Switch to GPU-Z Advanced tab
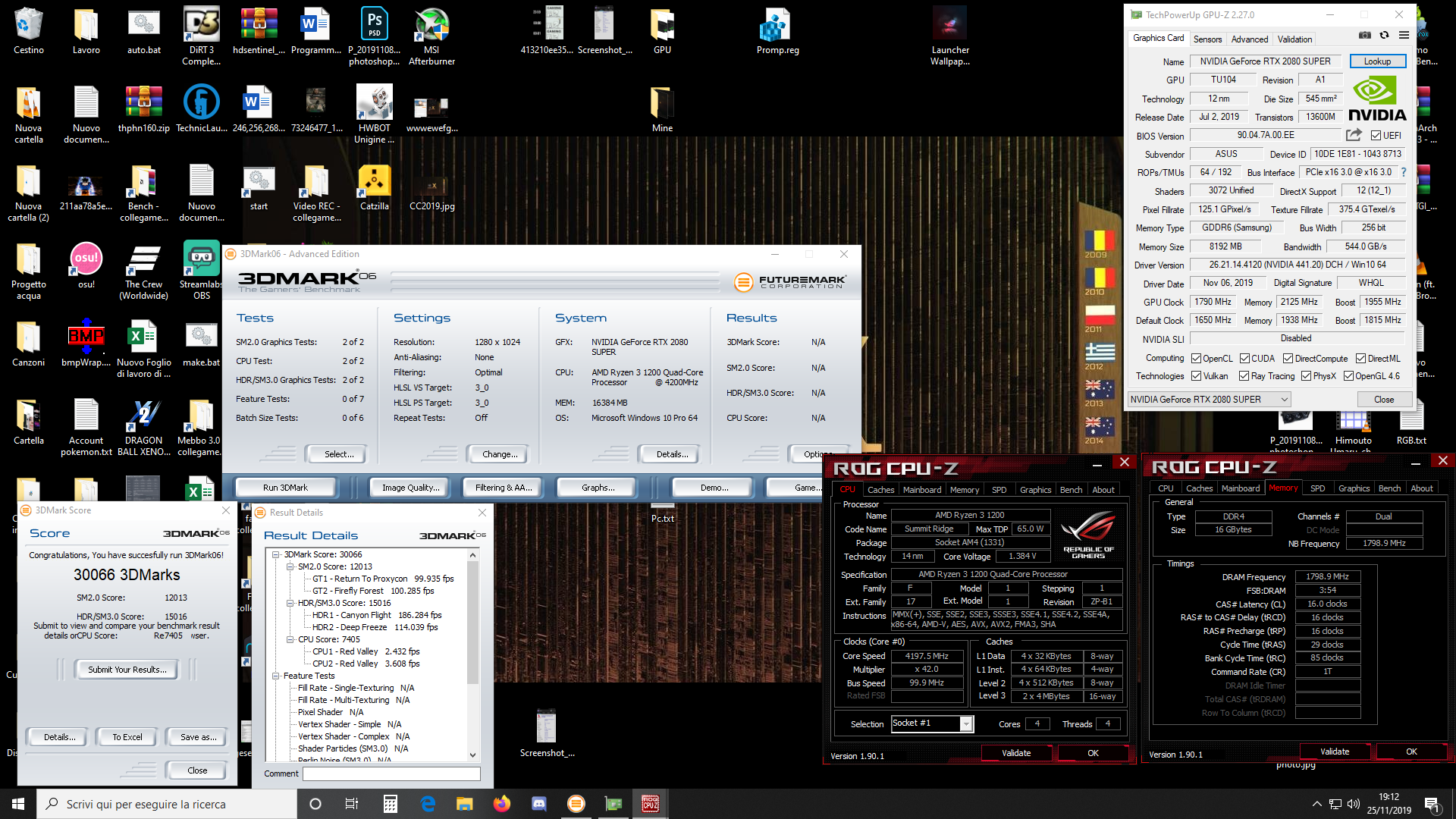 pyautogui.click(x=1249, y=39)
